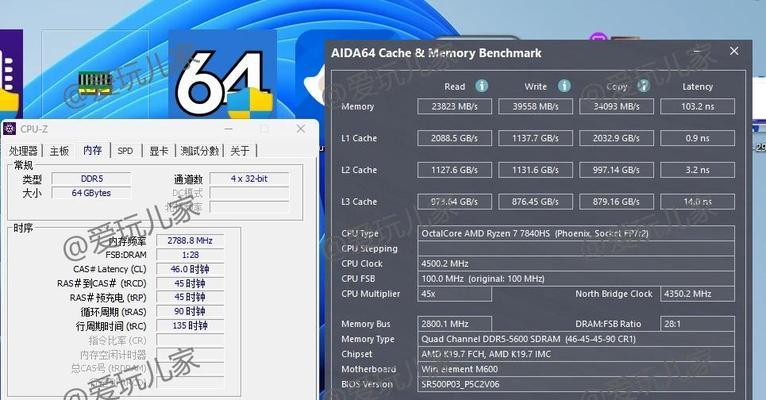Click the Memory Copy value 34093 MB/s
Viewport: 766px width, 400px height.
(617, 106)
